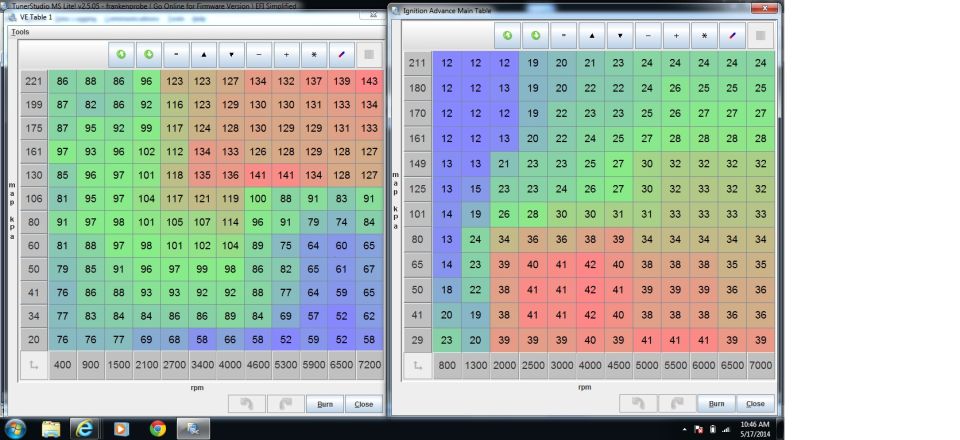
Task: Click the set-equal '=' button in Ignition Advance toolbar
Action: click(x=564, y=35)
